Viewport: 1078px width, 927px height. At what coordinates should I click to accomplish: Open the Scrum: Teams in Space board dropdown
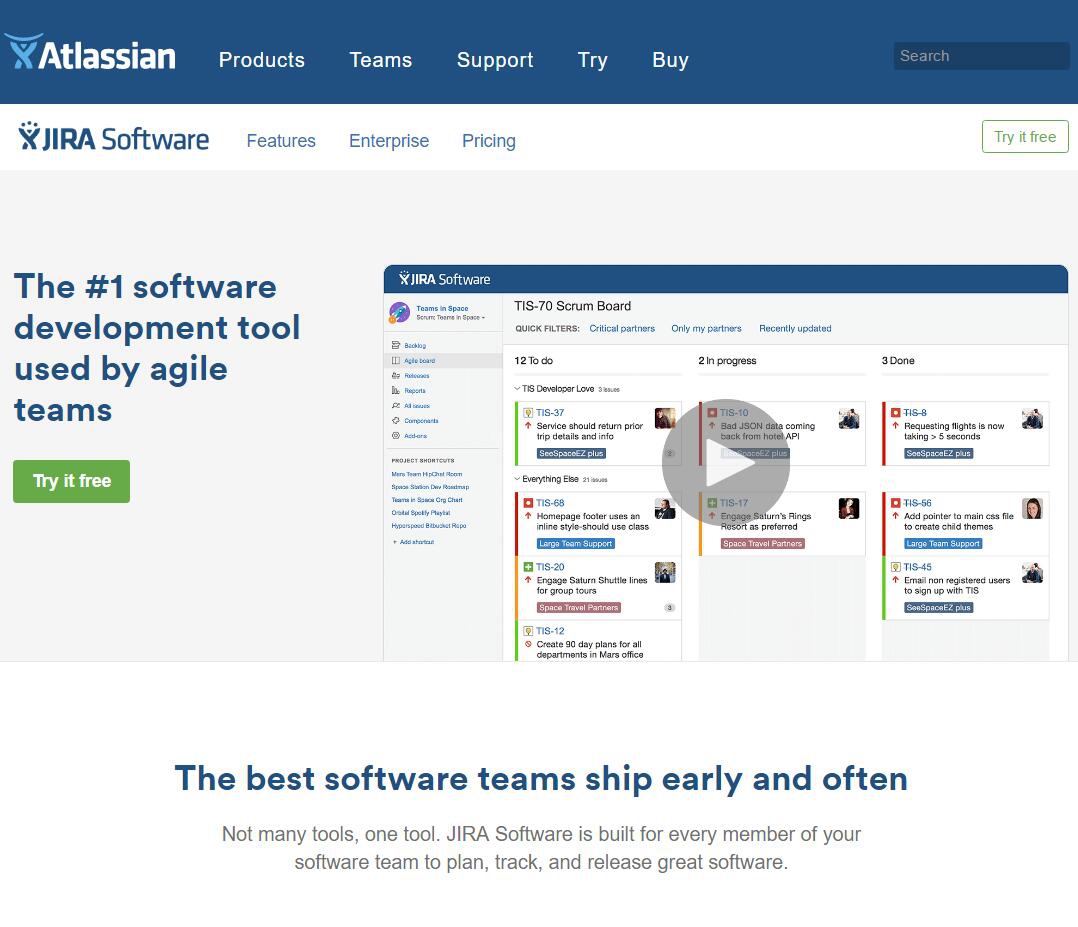coord(450,318)
